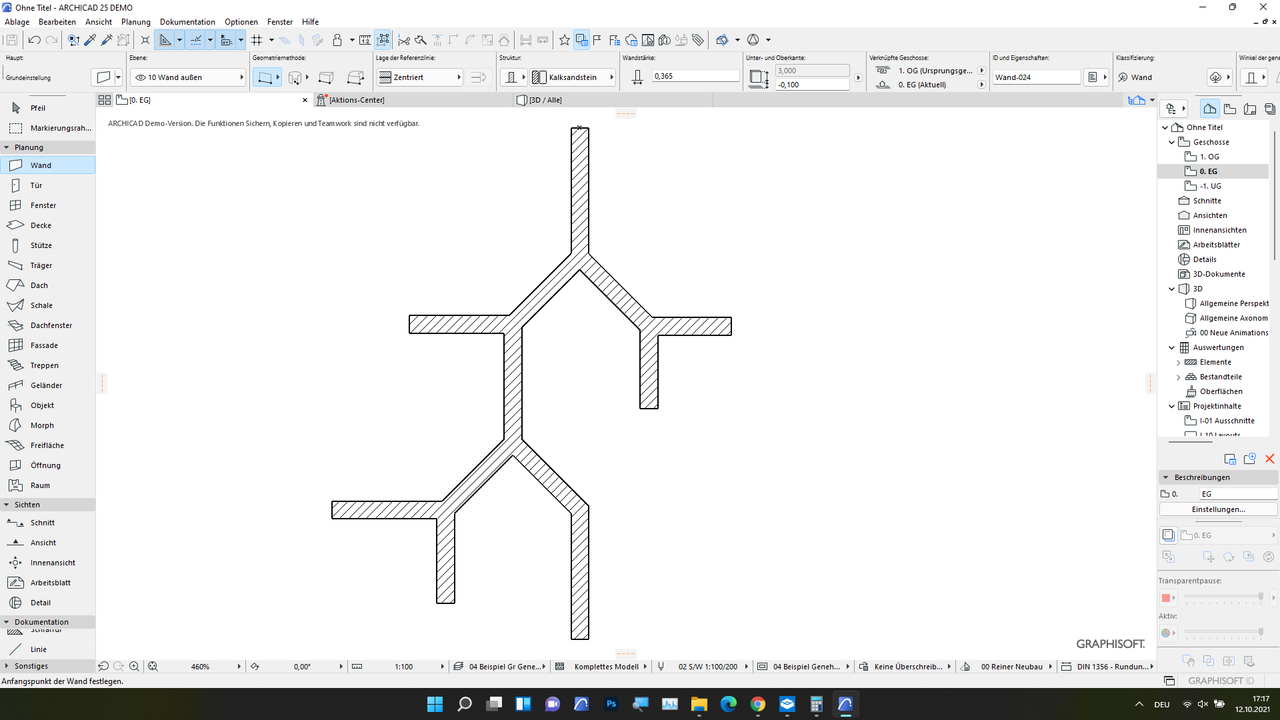Select the Geländer railing tool
Viewport: 1280px width, 720px height.
point(48,385)
